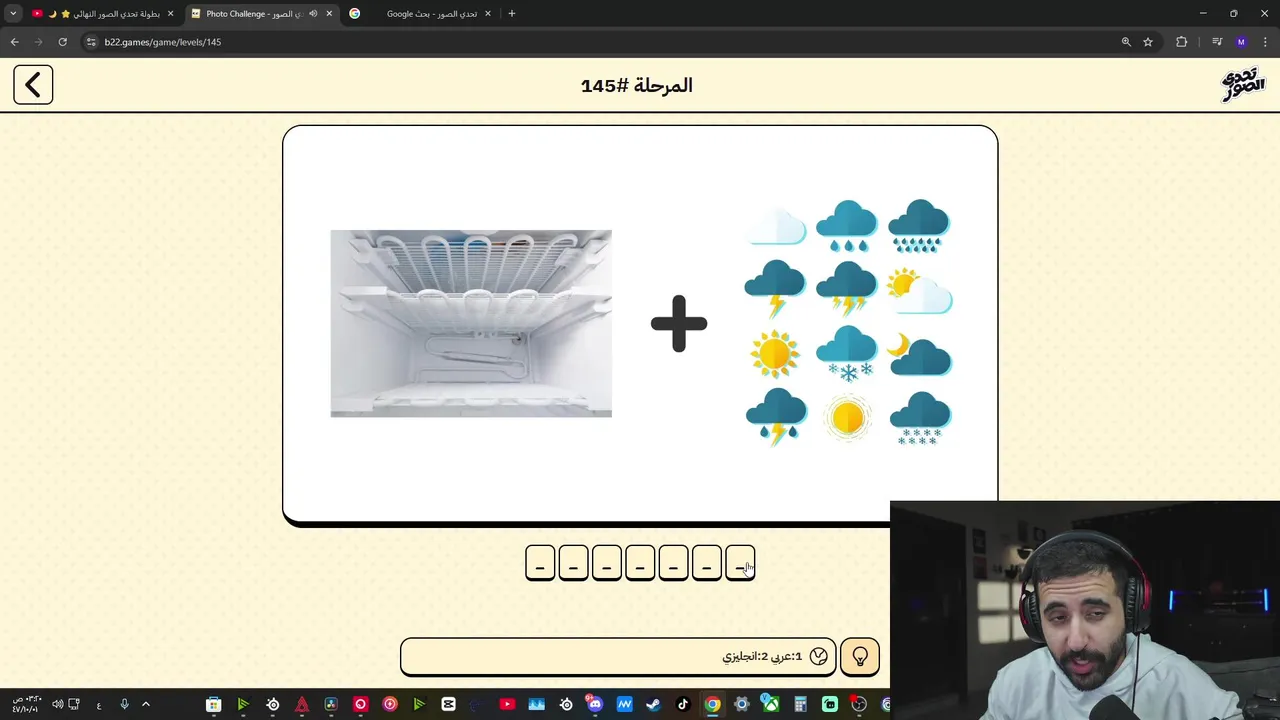Open YouTube app from the taskbar
This screenshot has height=720, width=1280.
[507, 705]
